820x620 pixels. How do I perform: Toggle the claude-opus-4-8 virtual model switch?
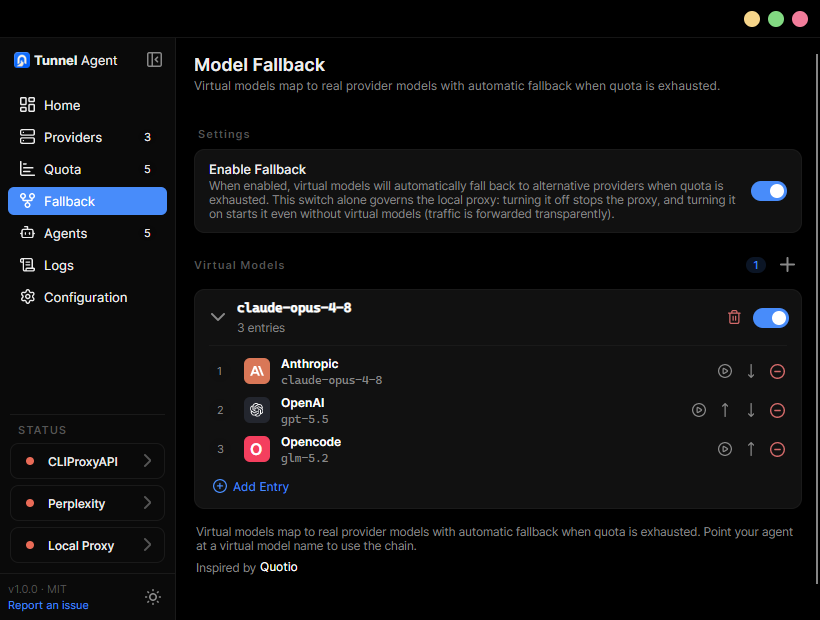click(770, 318)
